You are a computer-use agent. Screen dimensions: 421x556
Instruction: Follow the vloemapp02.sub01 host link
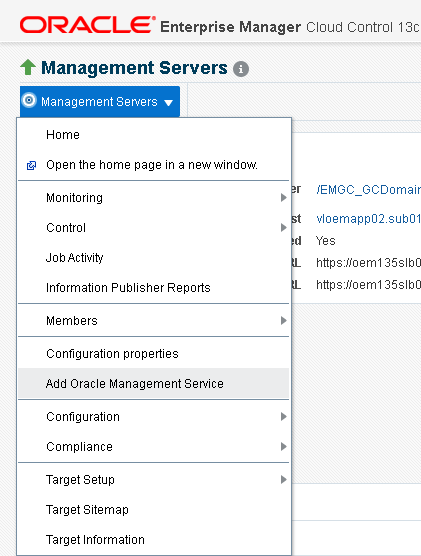(369, 219)
